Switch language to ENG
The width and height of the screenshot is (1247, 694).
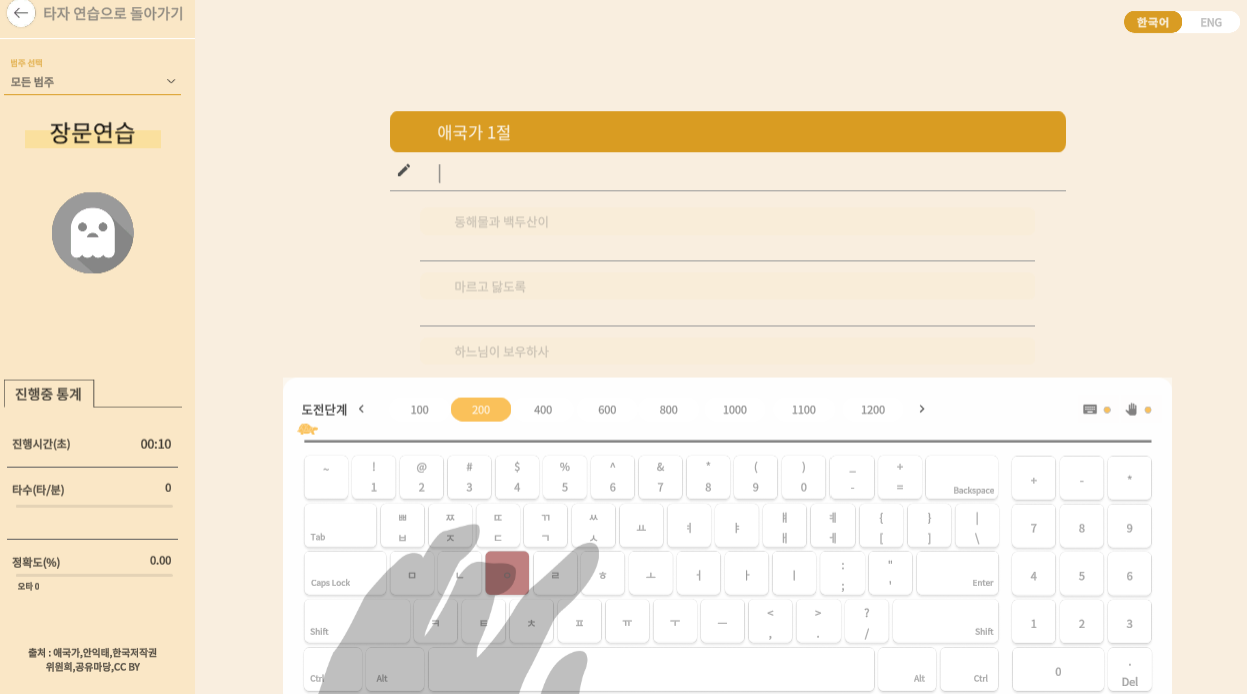pos(1211,22)
